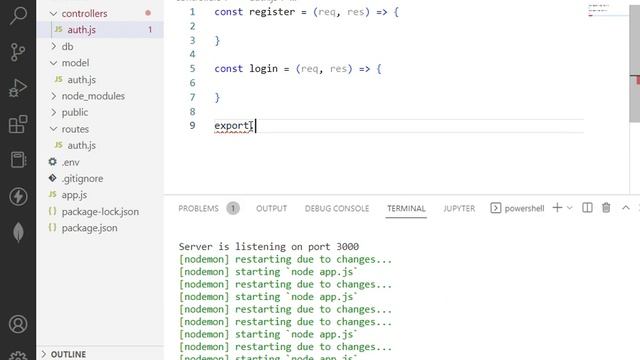Expand the db folder

100,47
